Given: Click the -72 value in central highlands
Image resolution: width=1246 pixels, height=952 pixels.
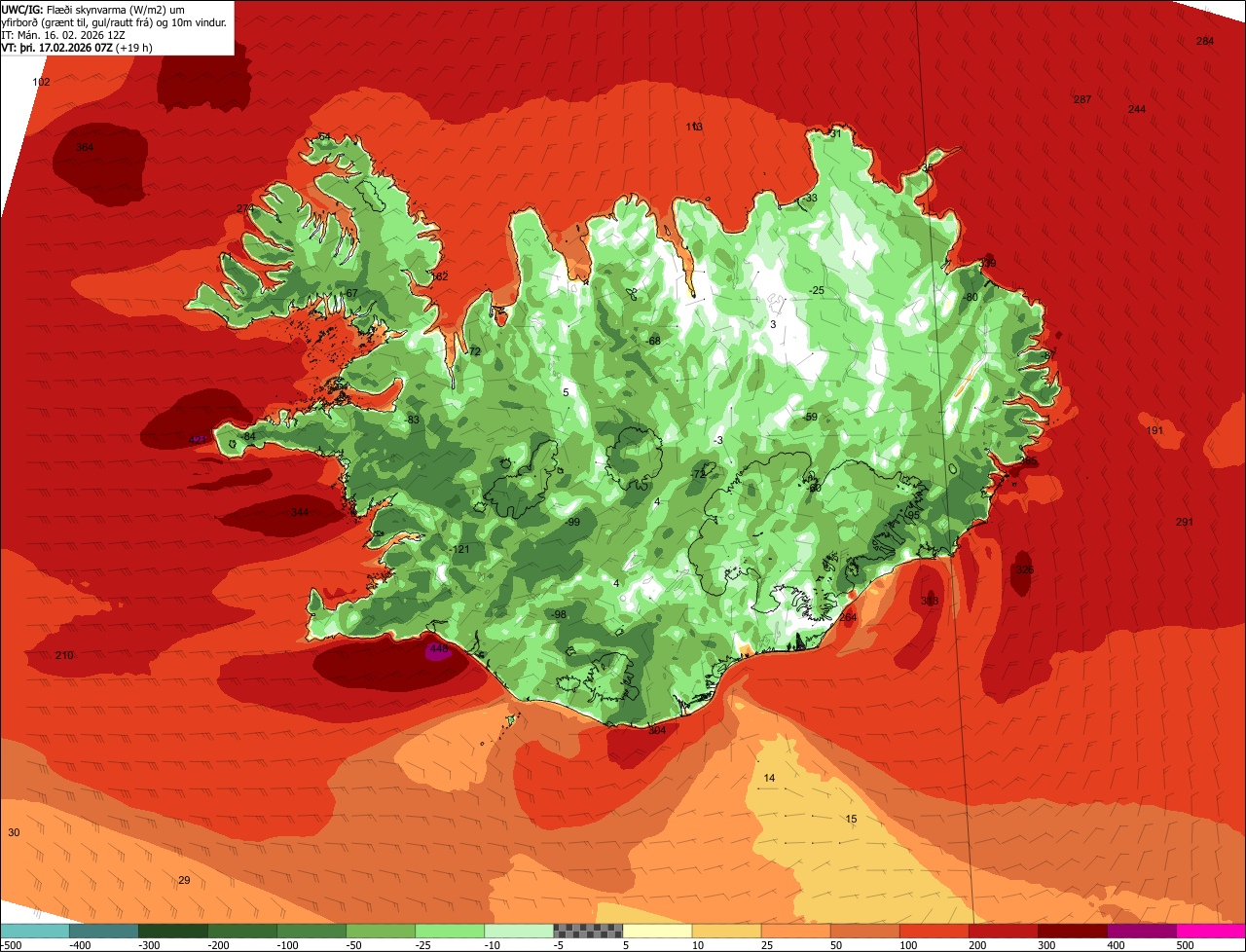Looking at the screenshot, I should (698, 474).
